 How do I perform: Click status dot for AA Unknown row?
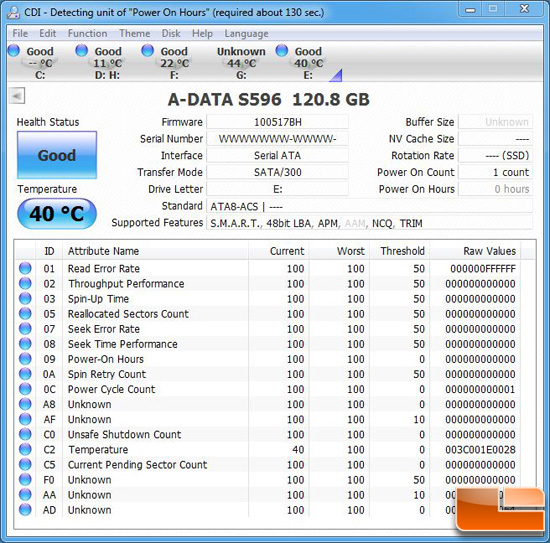coord(25,495)
